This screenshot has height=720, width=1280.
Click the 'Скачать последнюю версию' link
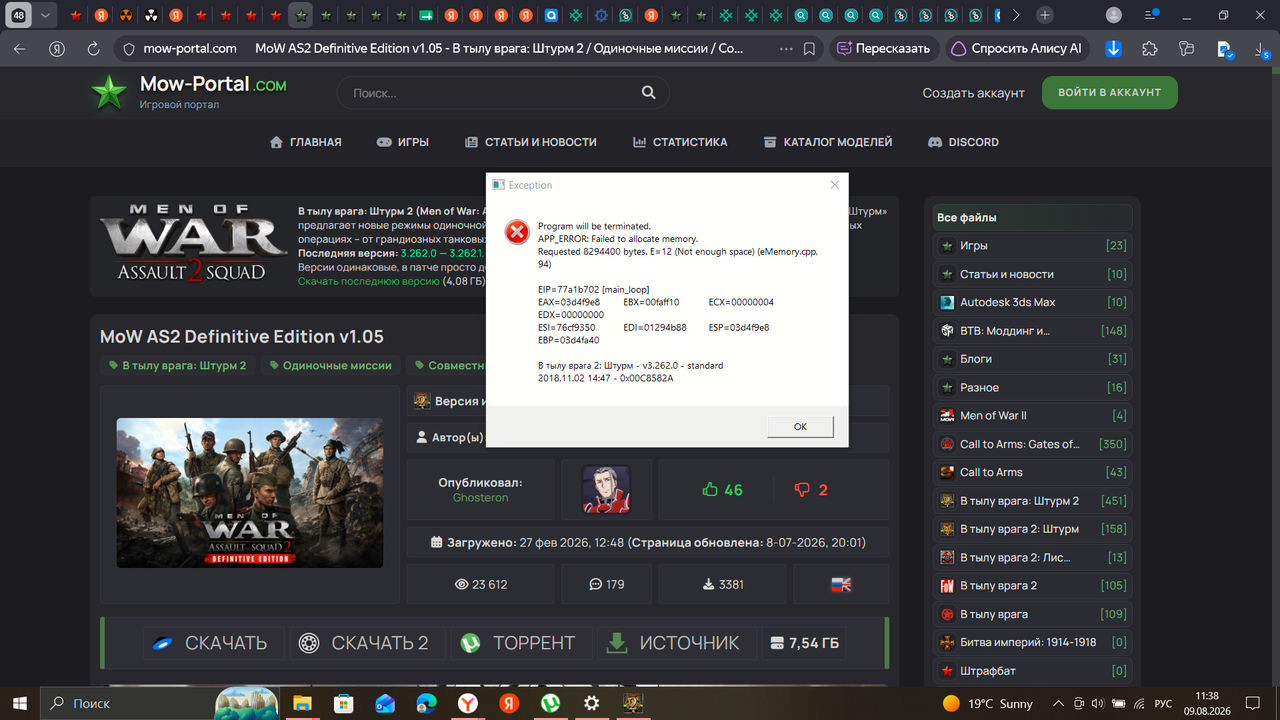click(369, 282)
